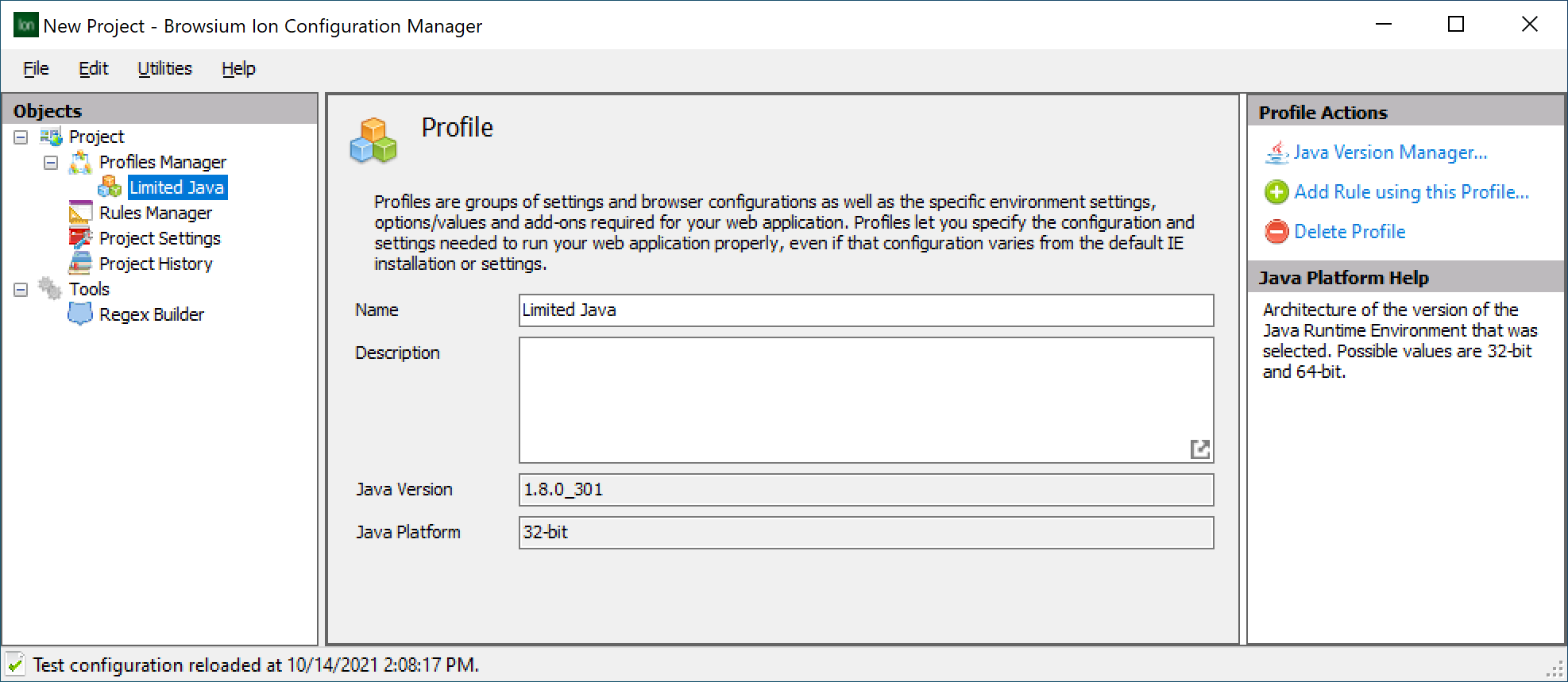Click the status bar reload message text
The image size is (1568, 682).
tap(256, 665)
